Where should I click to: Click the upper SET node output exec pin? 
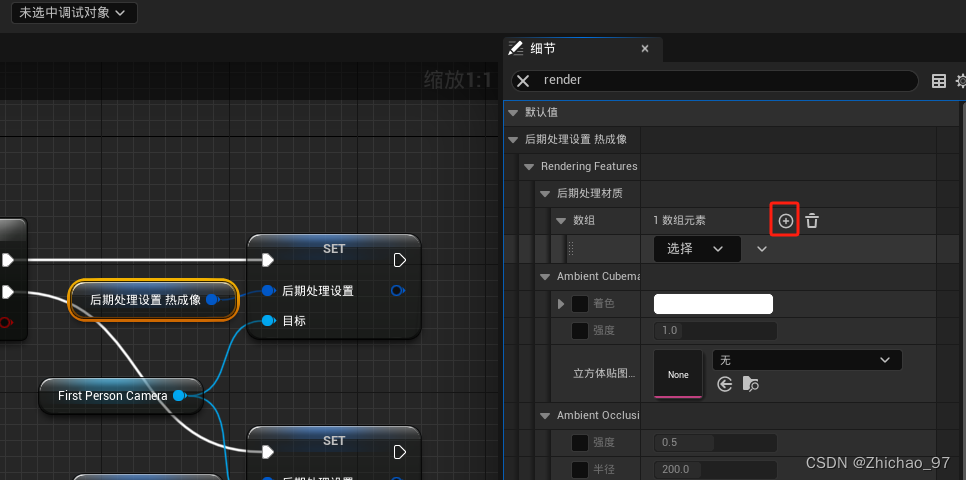[400, 261]
